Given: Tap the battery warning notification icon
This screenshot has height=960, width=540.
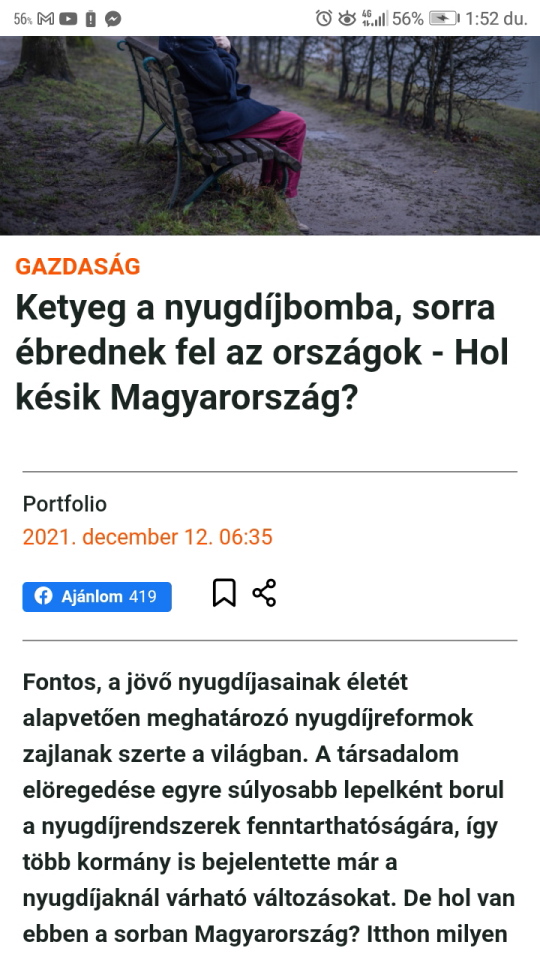Looking at the screenshot, I should [91, 19].
